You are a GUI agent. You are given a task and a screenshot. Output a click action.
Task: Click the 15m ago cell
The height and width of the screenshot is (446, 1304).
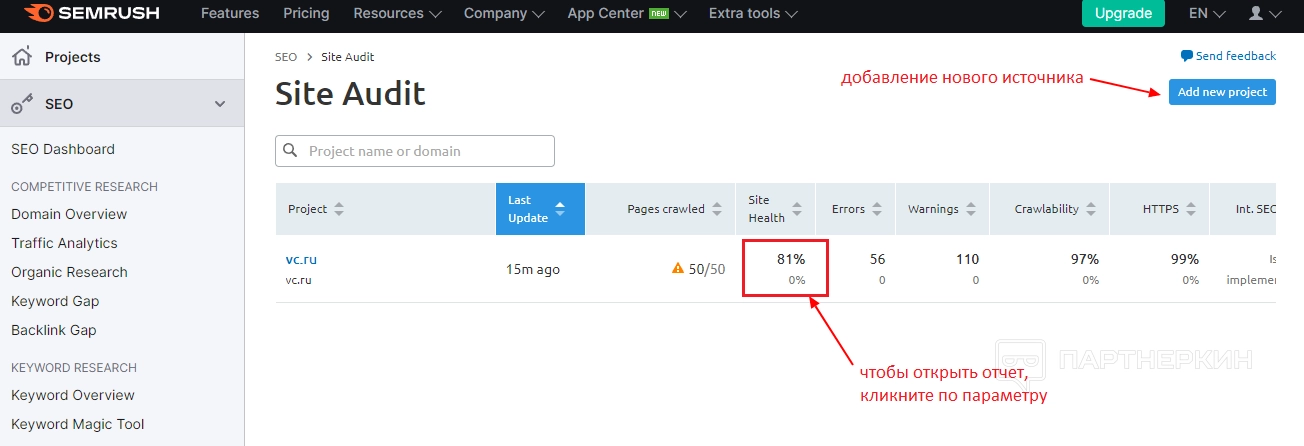tap(533, 269)
